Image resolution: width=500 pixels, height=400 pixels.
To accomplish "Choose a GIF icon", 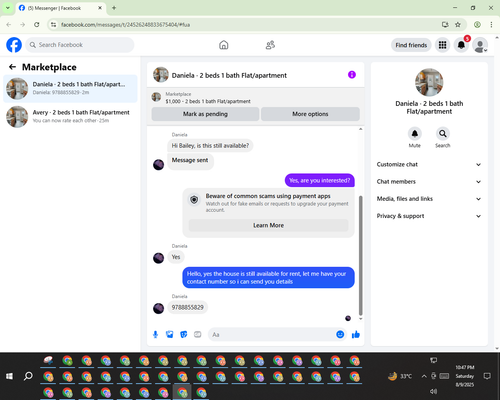I will [198, 334].
